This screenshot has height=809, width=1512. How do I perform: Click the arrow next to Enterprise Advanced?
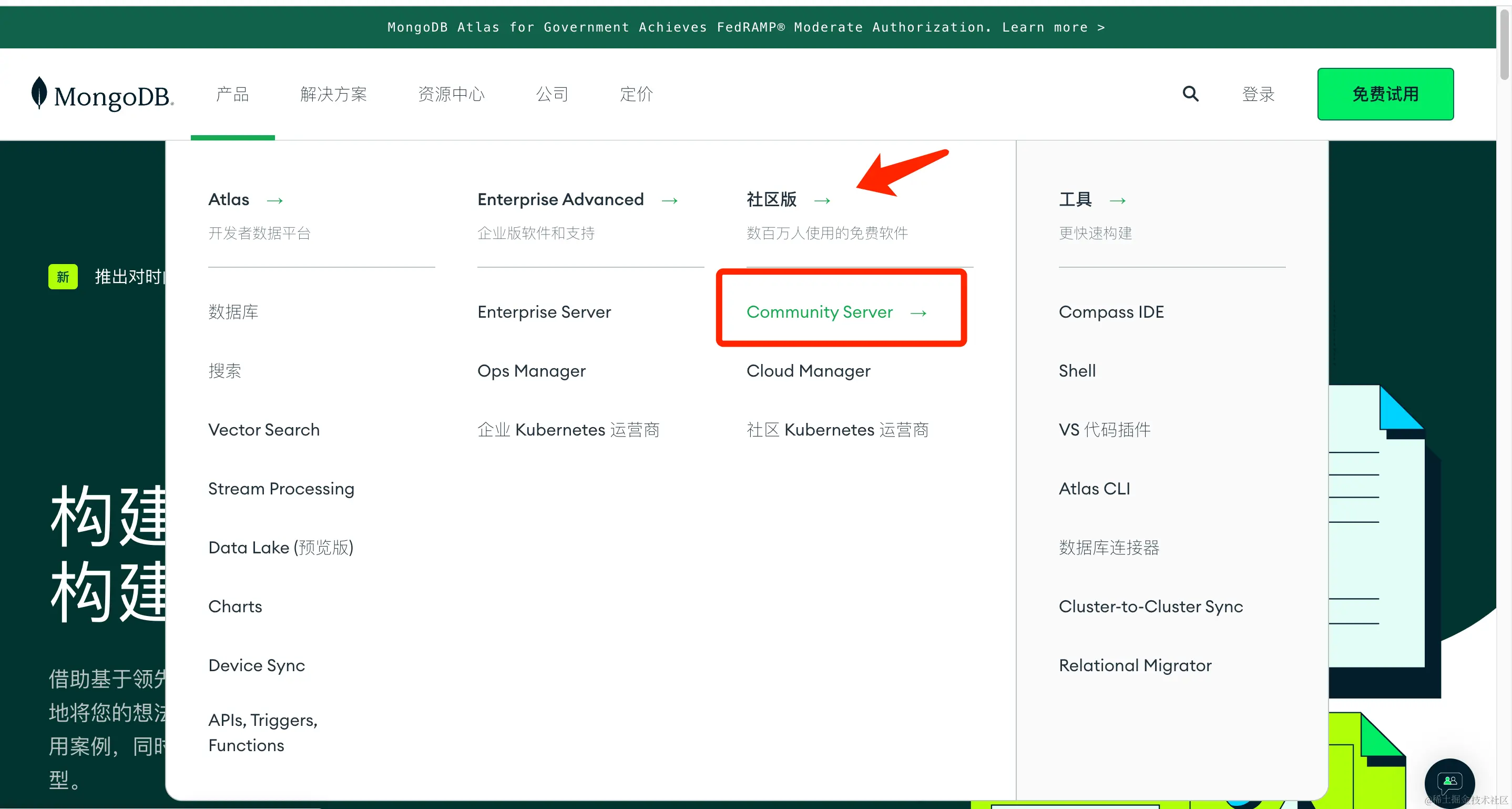669,201
